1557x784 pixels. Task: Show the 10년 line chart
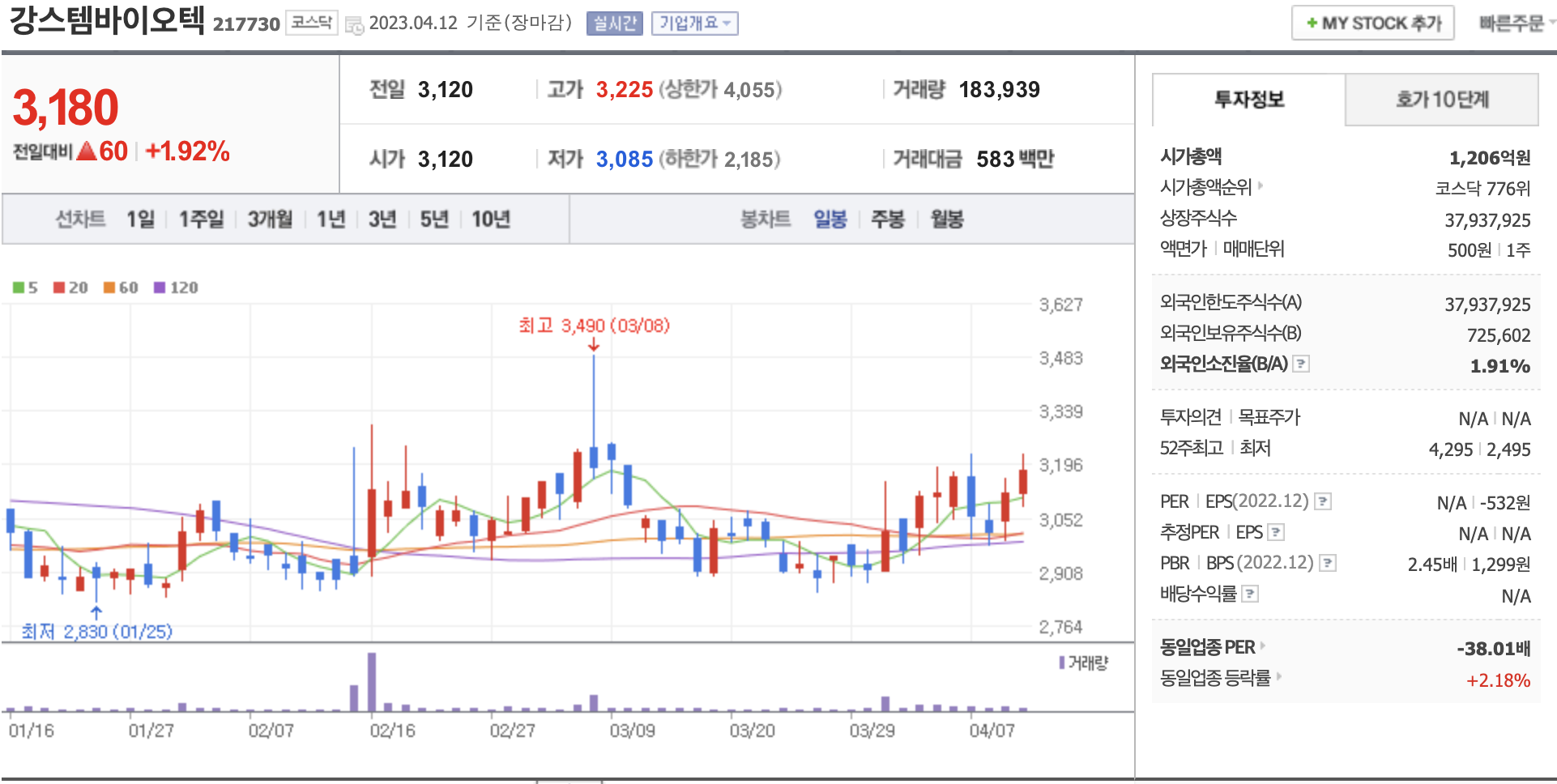pos(491,219)
